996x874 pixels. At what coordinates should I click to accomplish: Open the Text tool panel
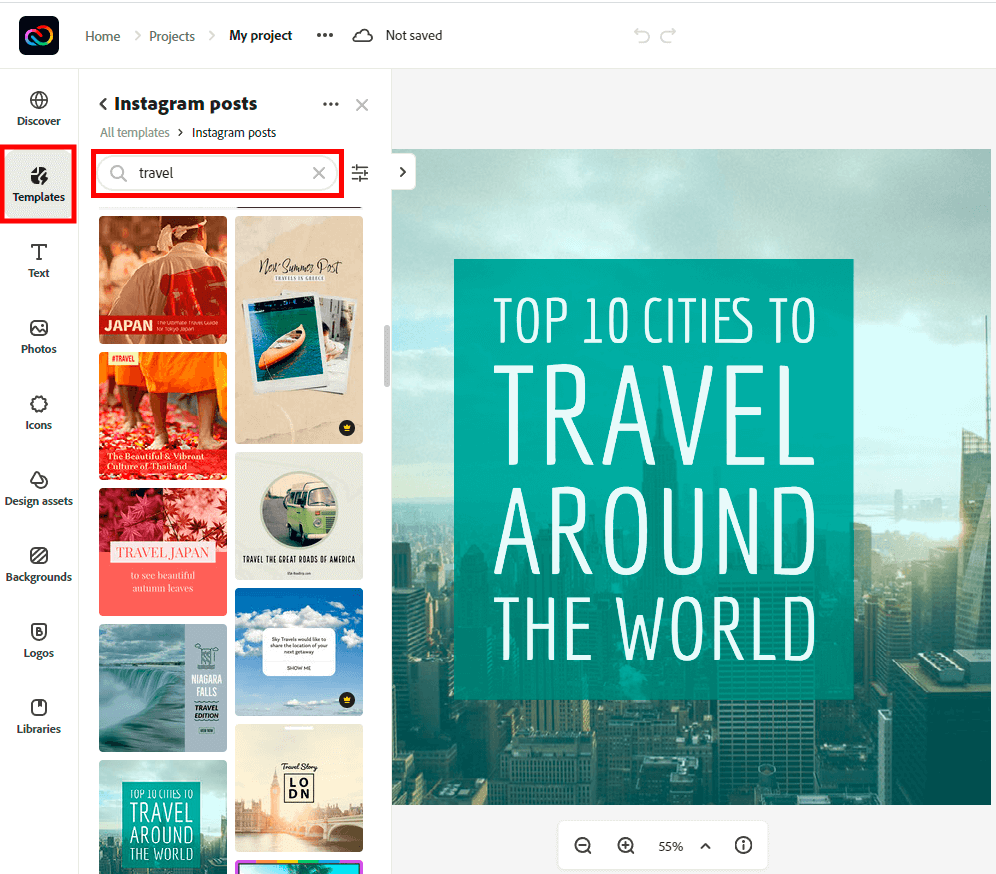pyautogui.click(x=39, y=260)
